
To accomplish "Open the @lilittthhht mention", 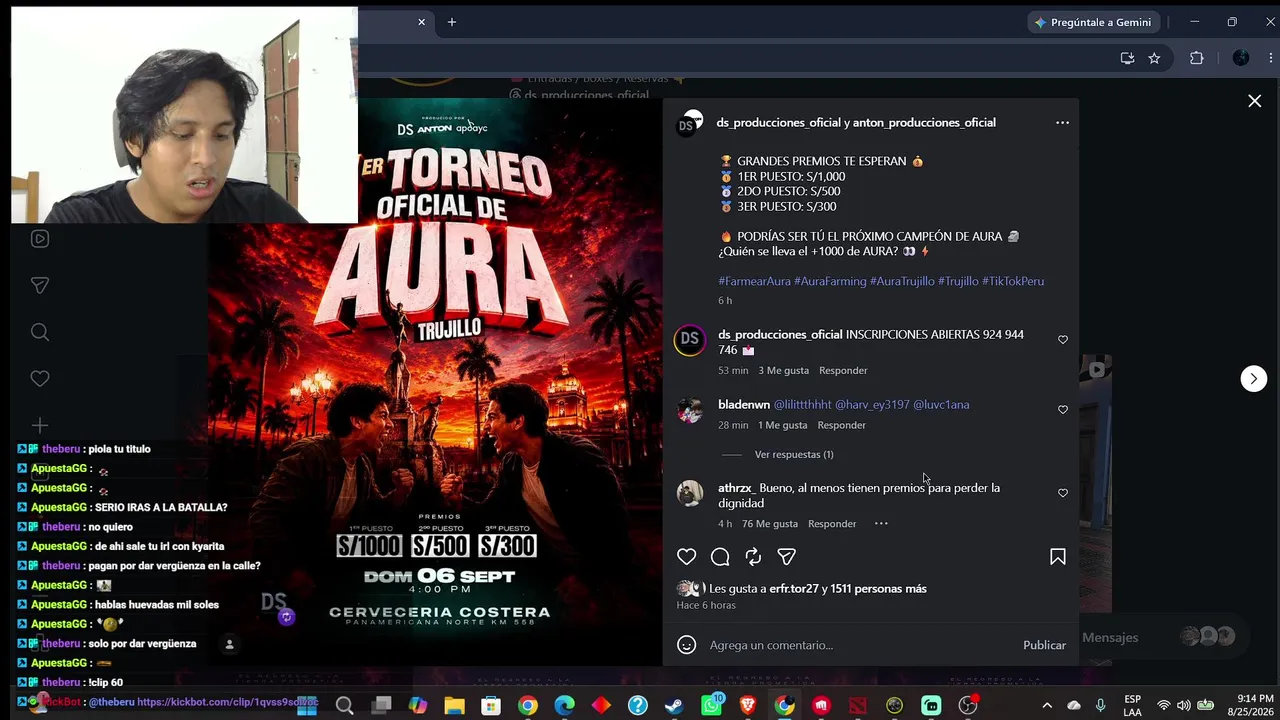I will tap(803, 405).
